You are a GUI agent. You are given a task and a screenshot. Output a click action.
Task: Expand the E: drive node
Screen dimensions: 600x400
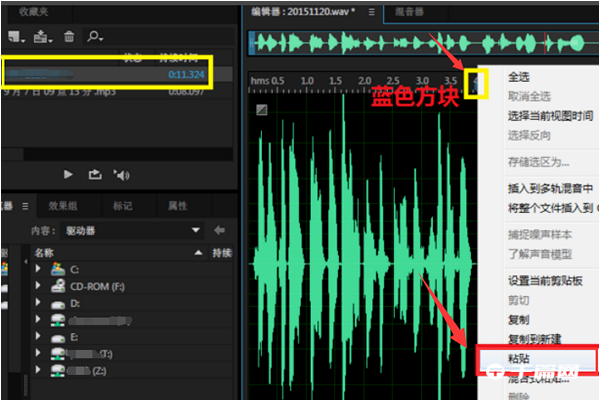38,336
